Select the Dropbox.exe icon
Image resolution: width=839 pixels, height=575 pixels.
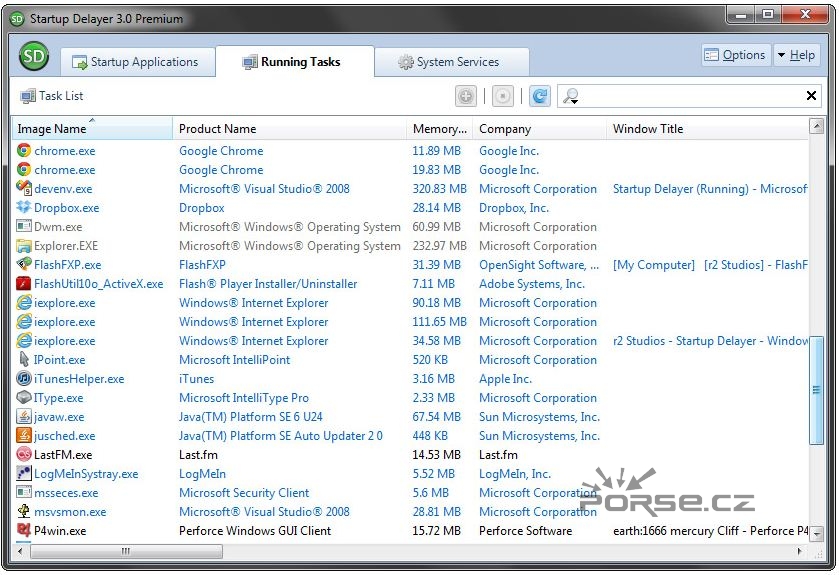[24, 207]
